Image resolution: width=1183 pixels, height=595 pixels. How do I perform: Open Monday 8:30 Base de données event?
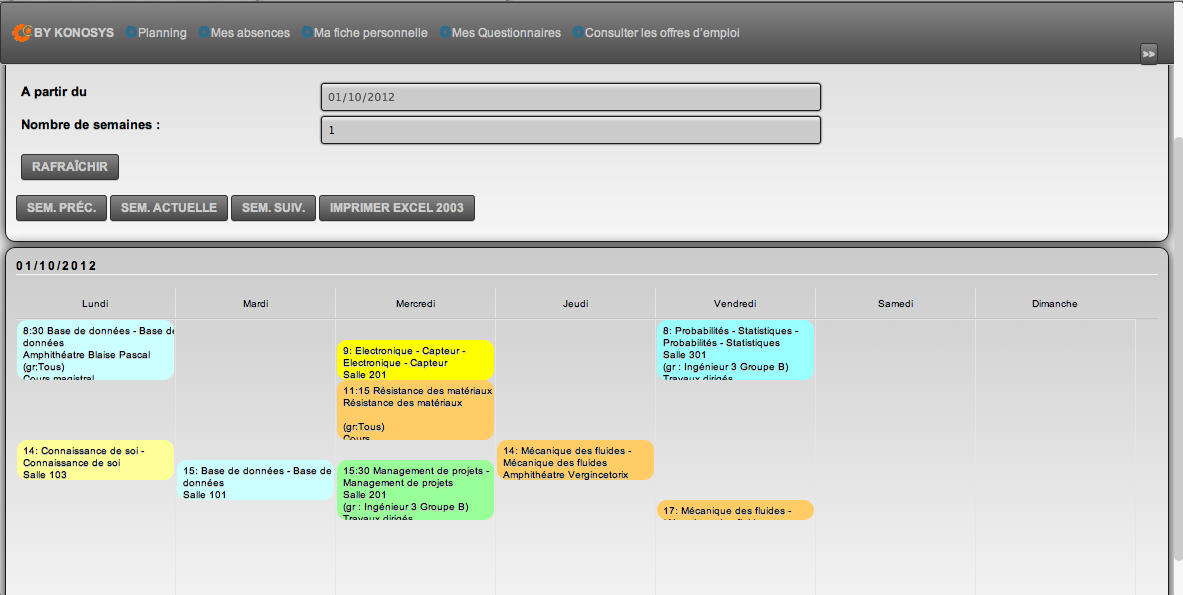(x=96, y=350)
